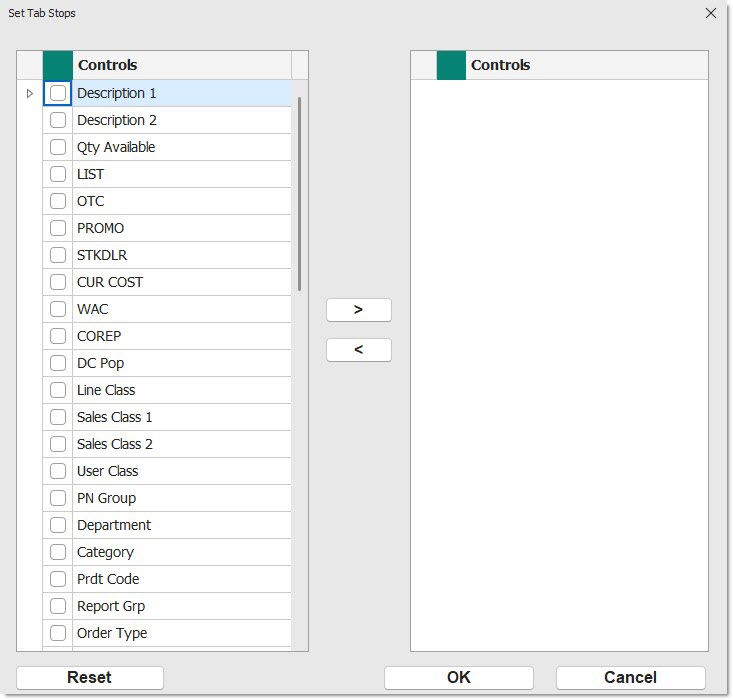Image resolution: width=733 pixels, height=700 pixels.
Task: Select the Line Class row label
Action: pyautogui.click(x=106, y=390)
